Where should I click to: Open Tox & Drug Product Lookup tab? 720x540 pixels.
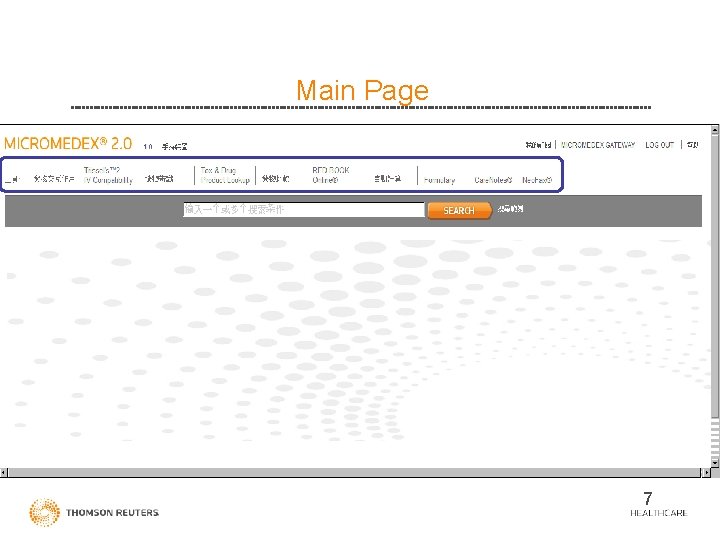click(225, 175)
